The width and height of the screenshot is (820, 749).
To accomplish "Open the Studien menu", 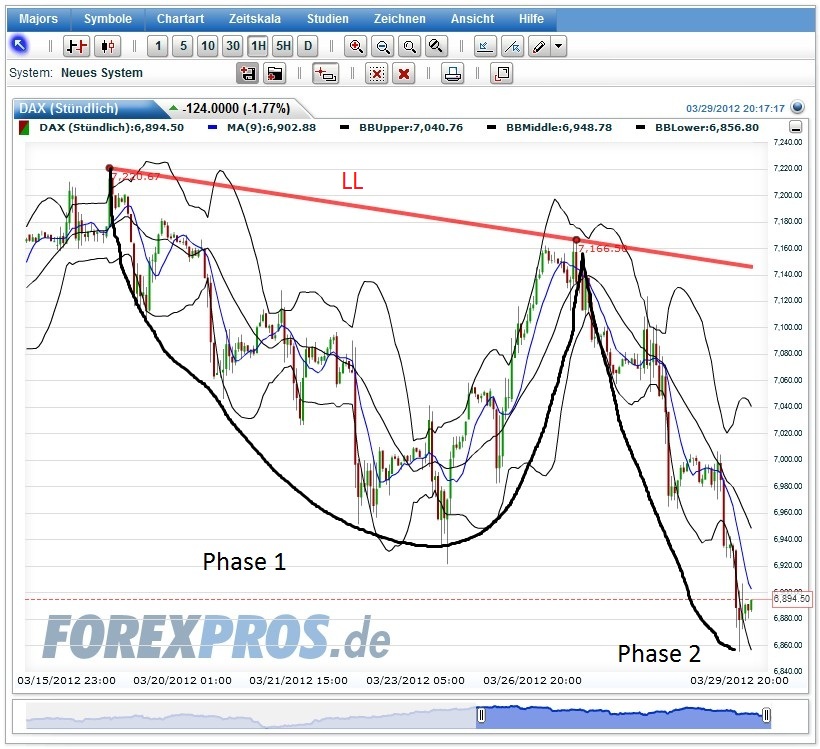I will (x=326, y=17).
